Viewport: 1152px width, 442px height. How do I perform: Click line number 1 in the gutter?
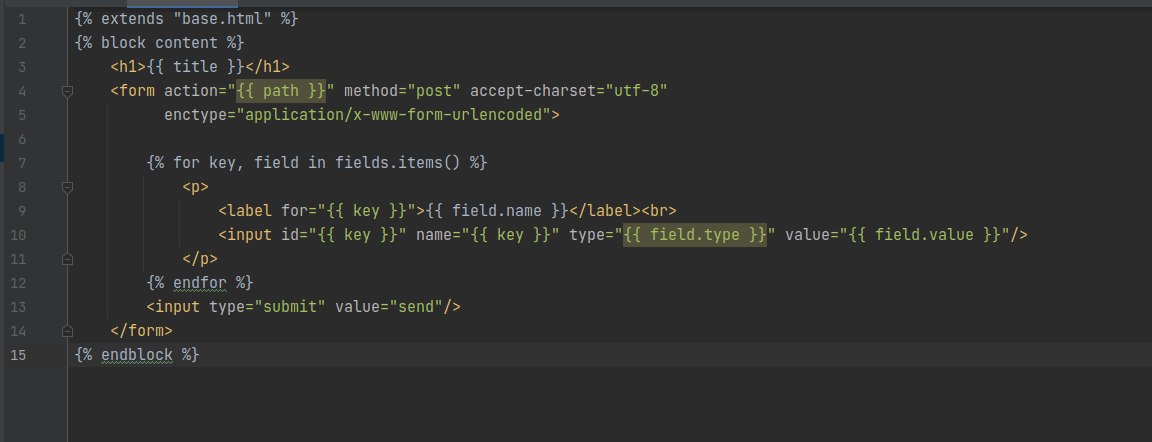(x=22, y=18)
